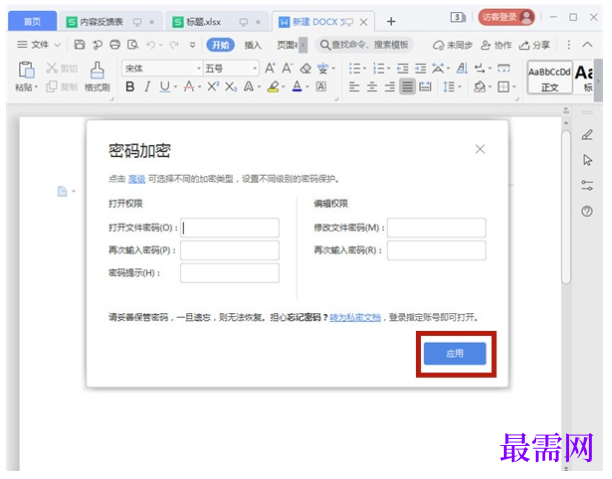The width and height of the screenshot is (612, 479).
Task: Increase font size with A+ icon
Action: pyautogui.click(x=270, y=68)
